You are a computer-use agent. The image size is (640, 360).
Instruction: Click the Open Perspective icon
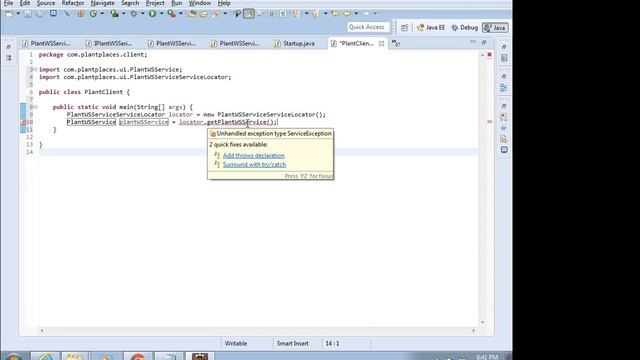coord(404,28)
